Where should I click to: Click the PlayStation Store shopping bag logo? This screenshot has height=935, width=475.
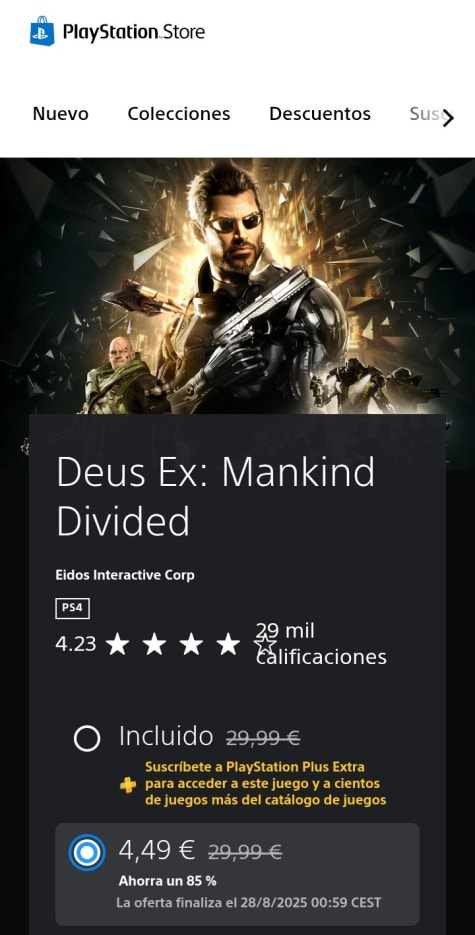coord(42,31)
